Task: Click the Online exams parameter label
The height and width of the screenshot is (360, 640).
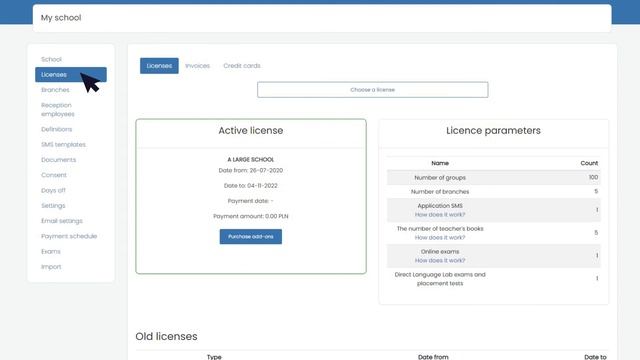Action: point(440,252)
